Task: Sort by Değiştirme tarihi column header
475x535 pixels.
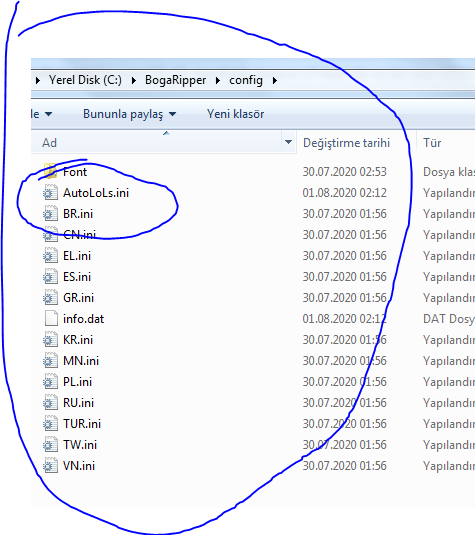Action: (x=346, y=143)
